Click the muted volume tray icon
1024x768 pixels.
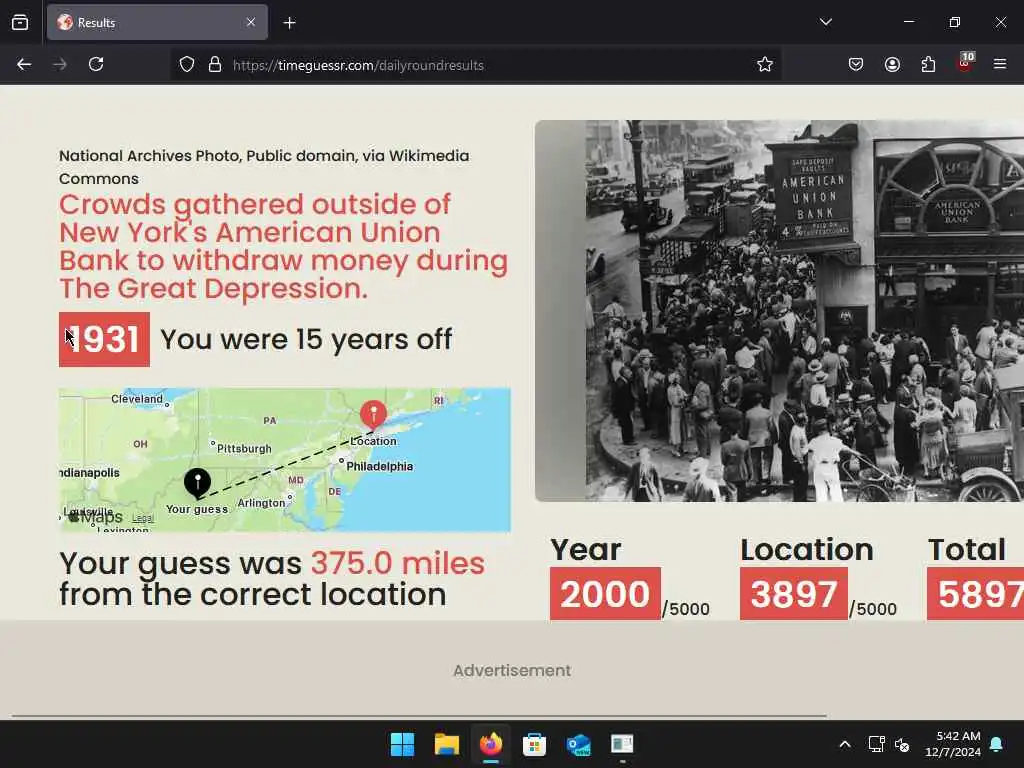902,744
